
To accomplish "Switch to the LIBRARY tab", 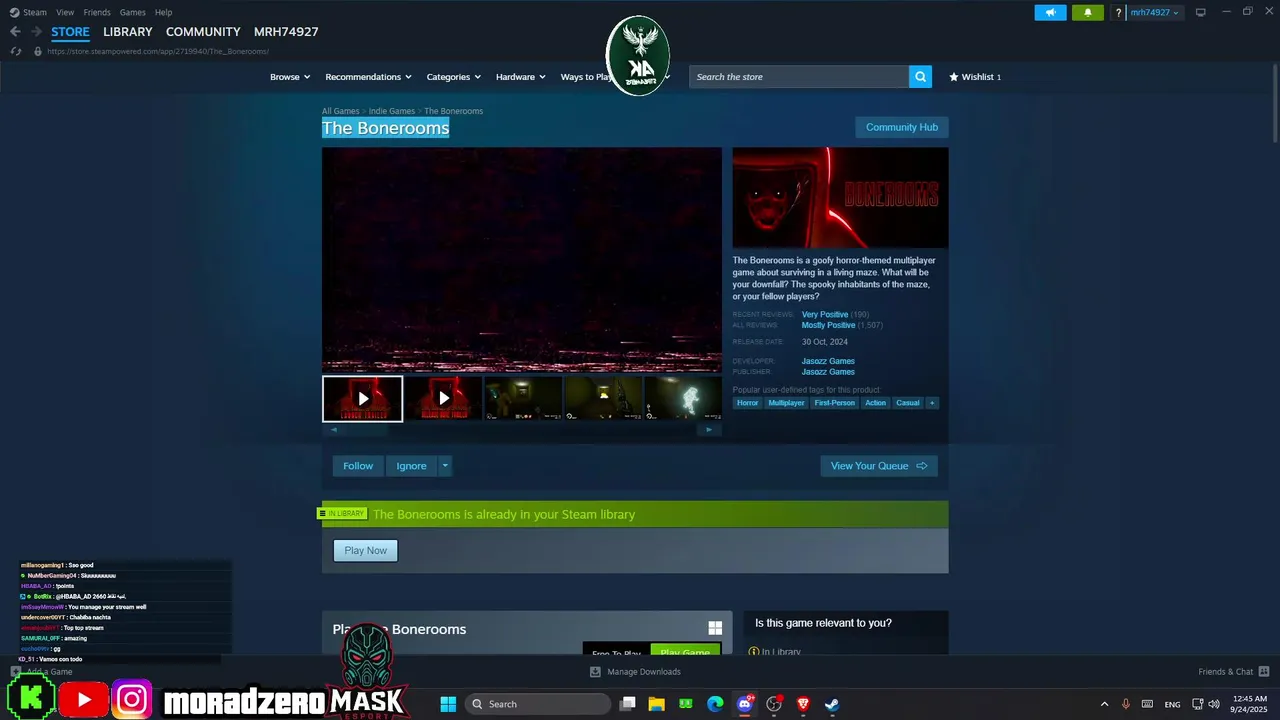I will [128, 32].
